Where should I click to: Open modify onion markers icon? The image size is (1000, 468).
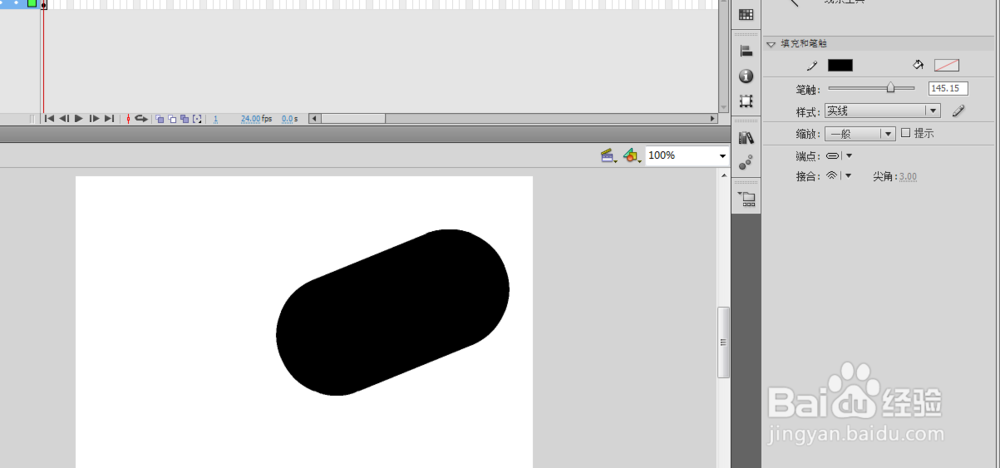click(x=197, y=119)
